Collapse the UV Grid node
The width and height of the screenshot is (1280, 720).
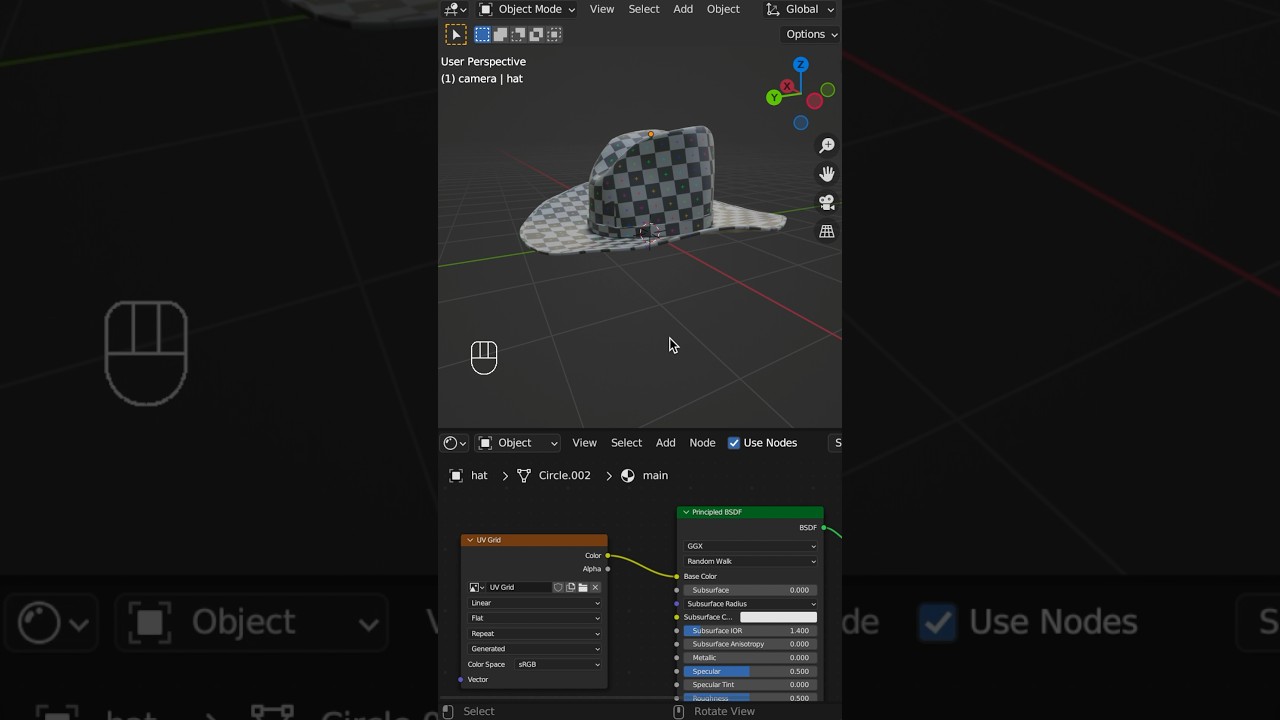[x=470, y=540]
